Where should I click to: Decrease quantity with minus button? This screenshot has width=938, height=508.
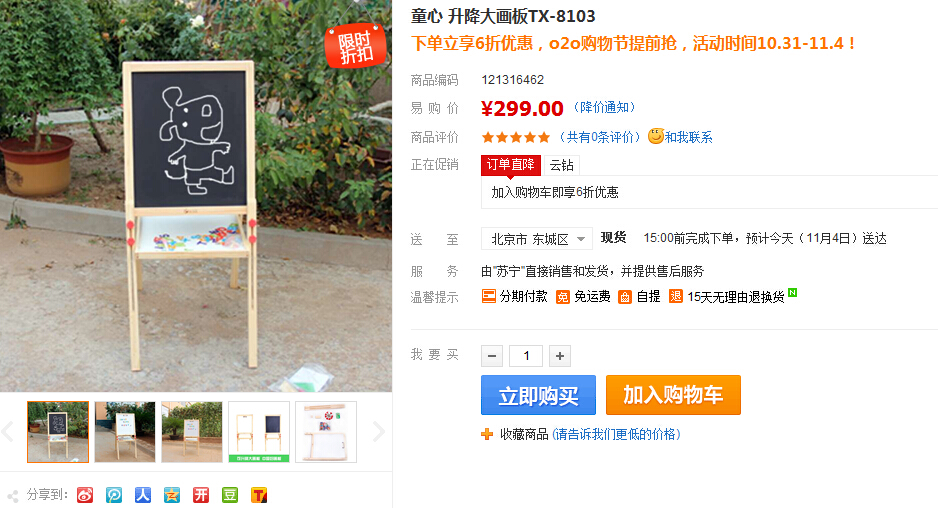(492, 356)
